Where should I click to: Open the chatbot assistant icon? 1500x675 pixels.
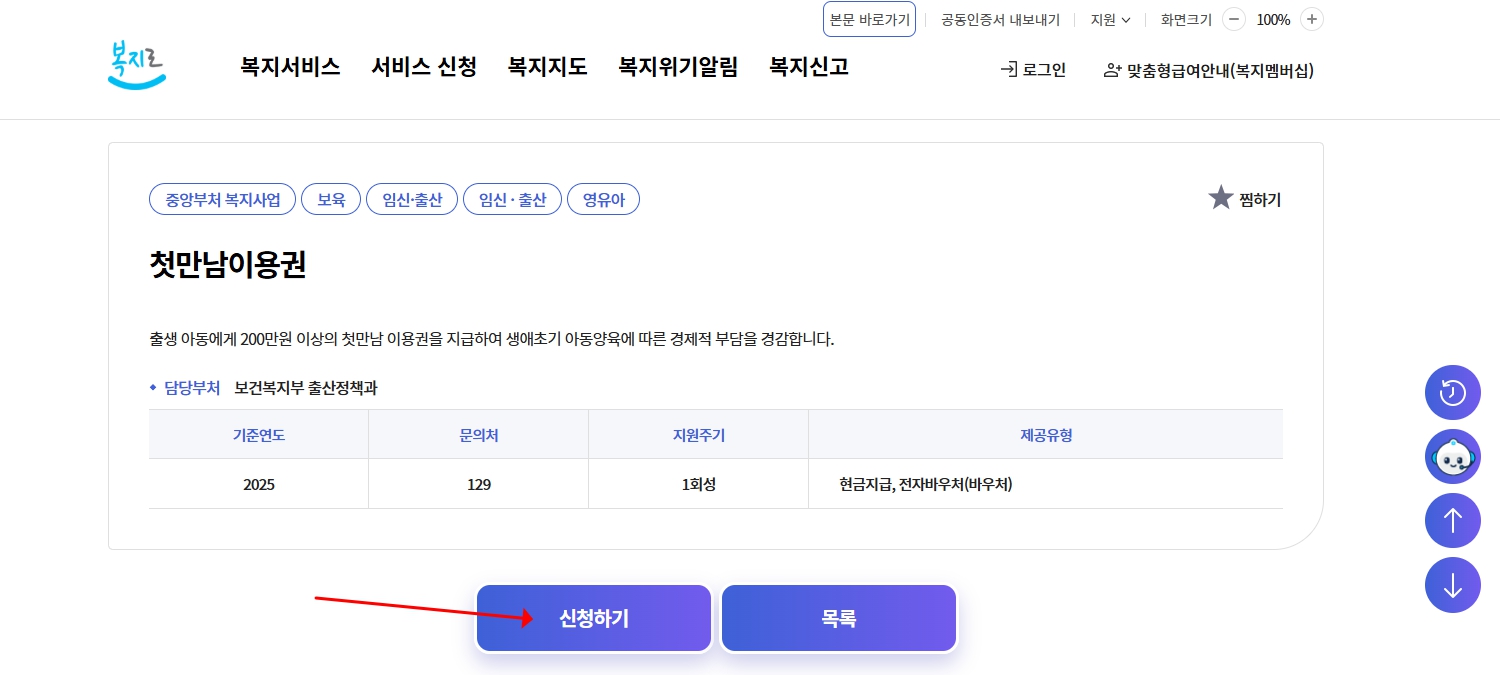(x=1452, y=457)
